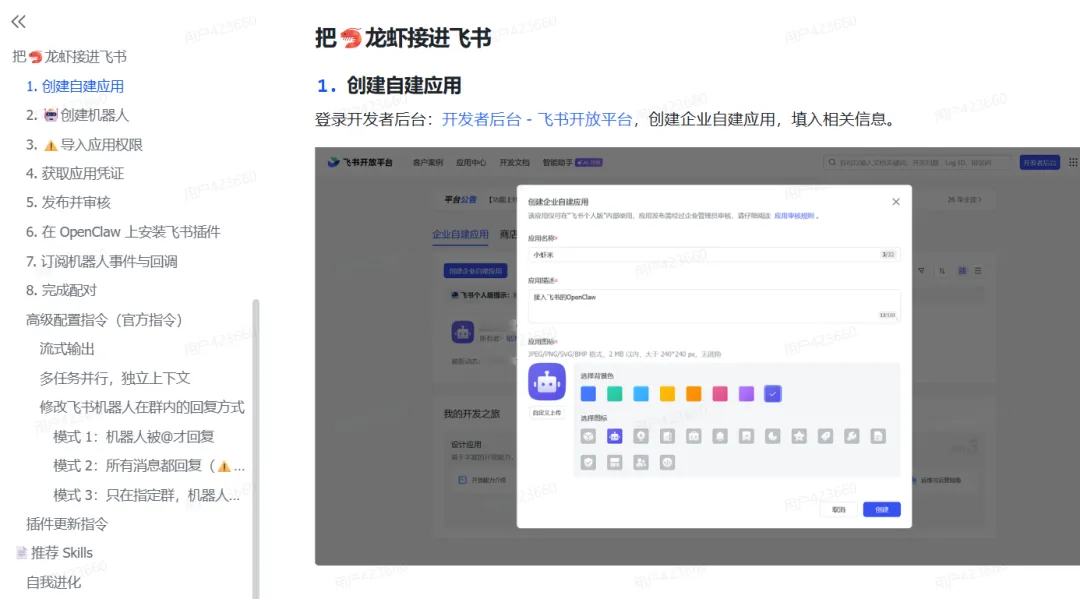Image resolution: width=1080 pixels, height=599 pixels.
Task: Select the robot app icon option
Action: click(x=614, y=437)
